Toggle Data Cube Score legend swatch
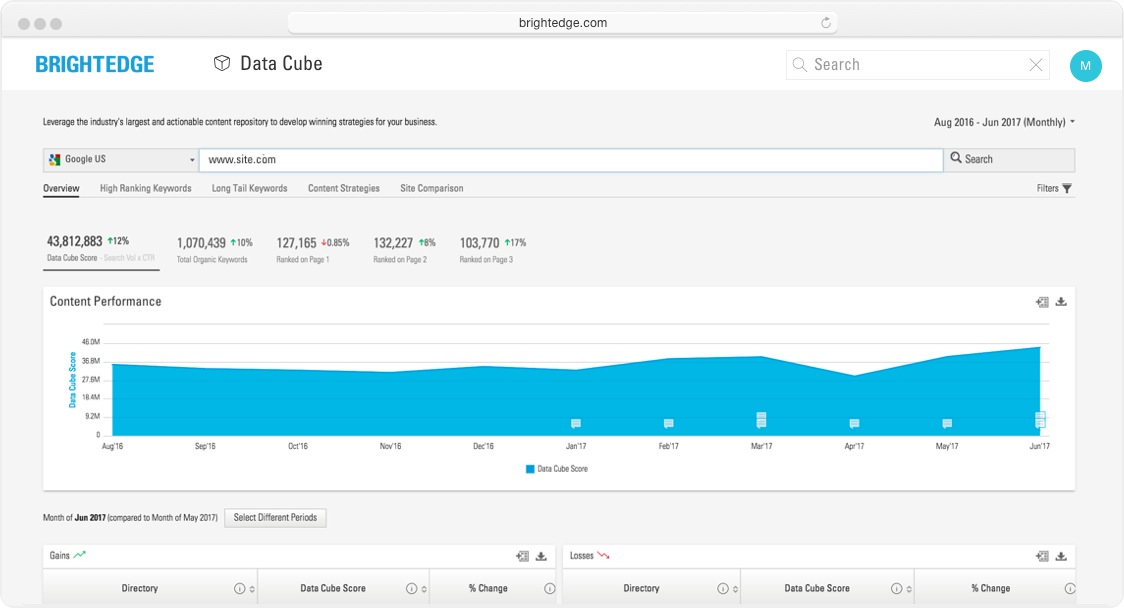 tap(530, 469)
